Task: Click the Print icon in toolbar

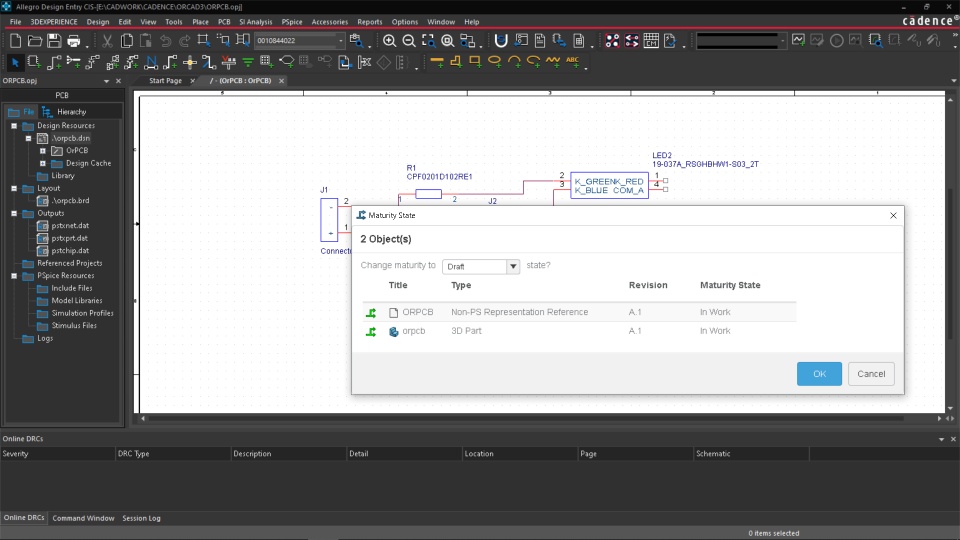Action: [73, 41]
